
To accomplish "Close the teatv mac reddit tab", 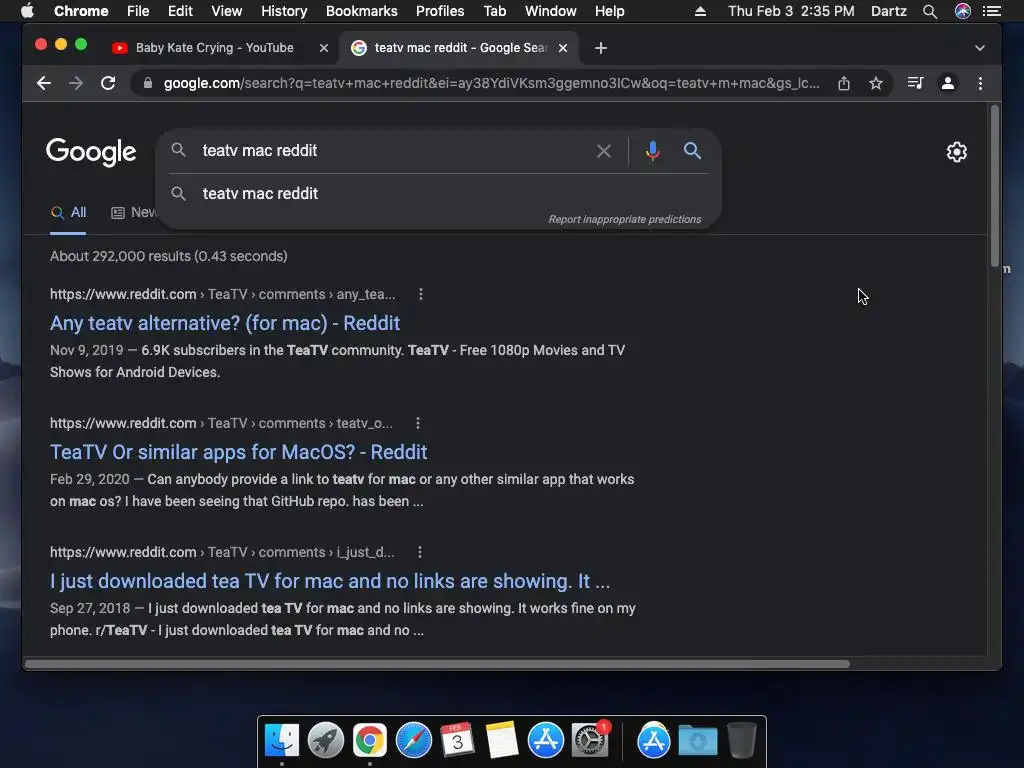I will (x=563, y=48).
